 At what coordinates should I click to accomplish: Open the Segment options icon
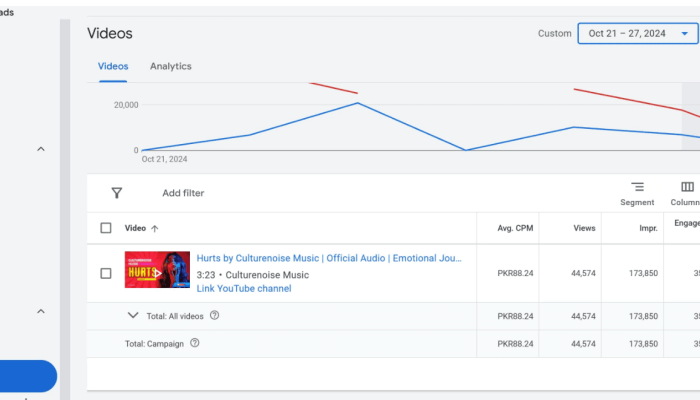[x=637, y=187]
